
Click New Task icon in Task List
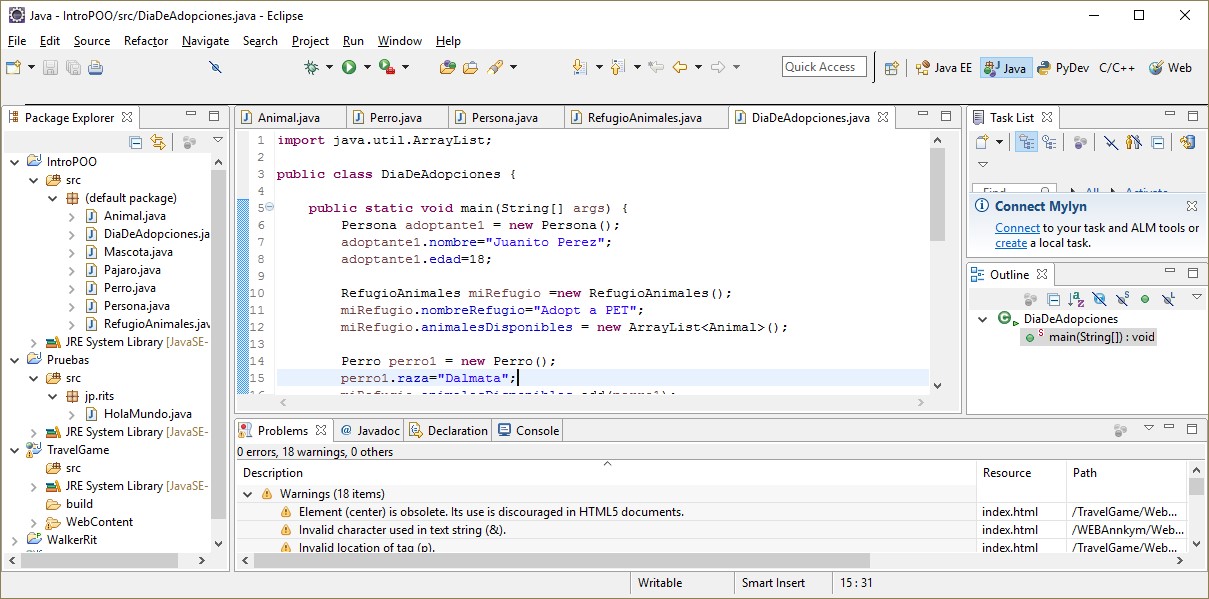pyautogui.click(x=982, y=142)
